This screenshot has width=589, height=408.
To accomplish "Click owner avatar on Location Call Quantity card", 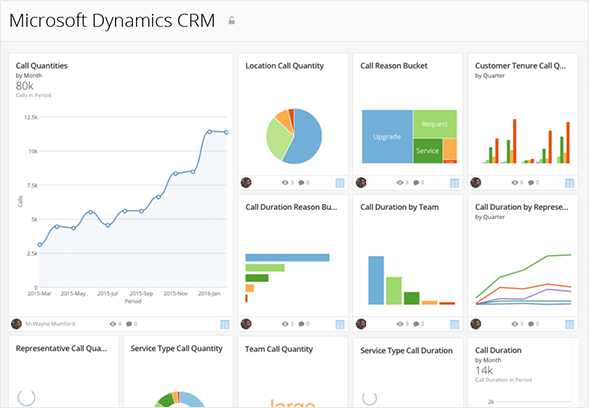I will 246,183.
